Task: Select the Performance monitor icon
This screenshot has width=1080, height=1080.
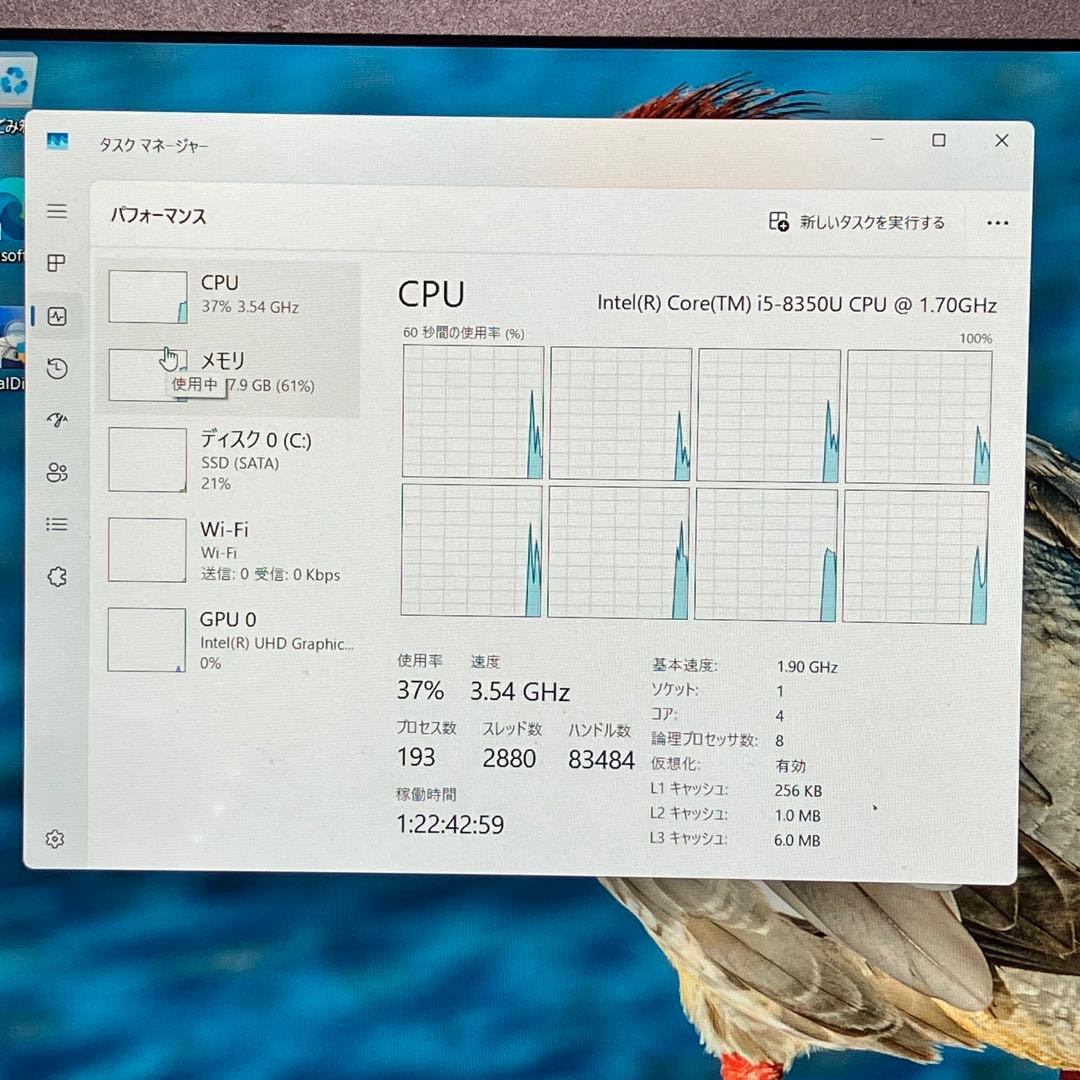Action: click(57, 316)
